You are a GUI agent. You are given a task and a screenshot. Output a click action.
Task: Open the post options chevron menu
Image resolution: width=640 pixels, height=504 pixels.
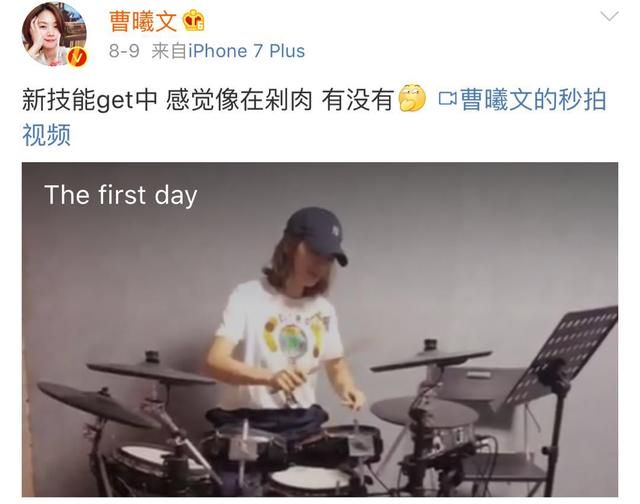[x=609, y=17]
